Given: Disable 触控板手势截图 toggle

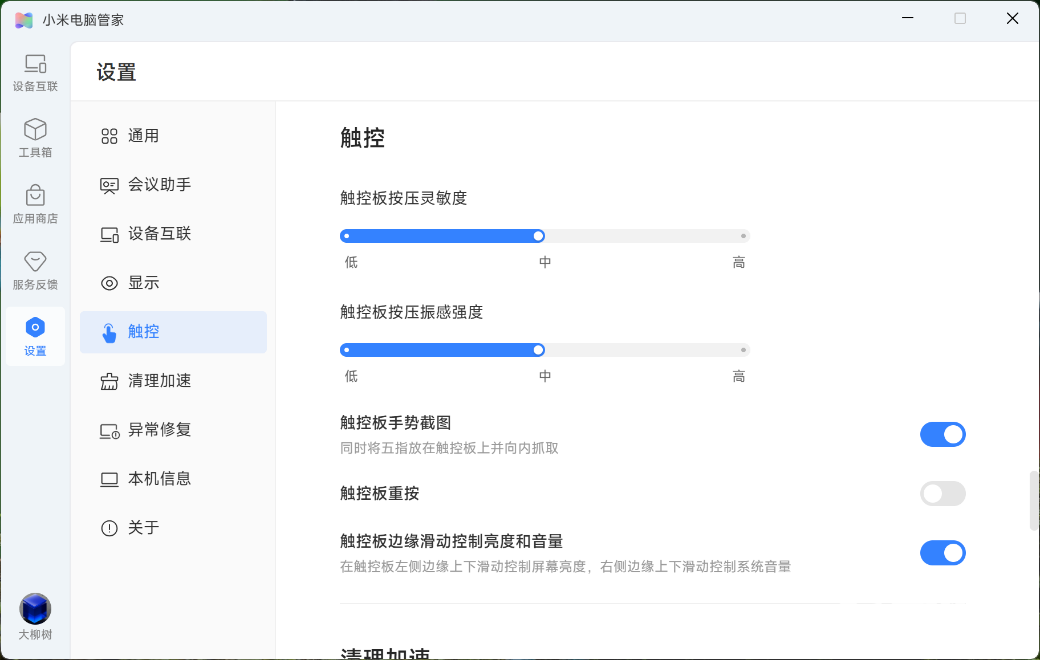Looking at the screenshot, I should [x=942, y=434].
